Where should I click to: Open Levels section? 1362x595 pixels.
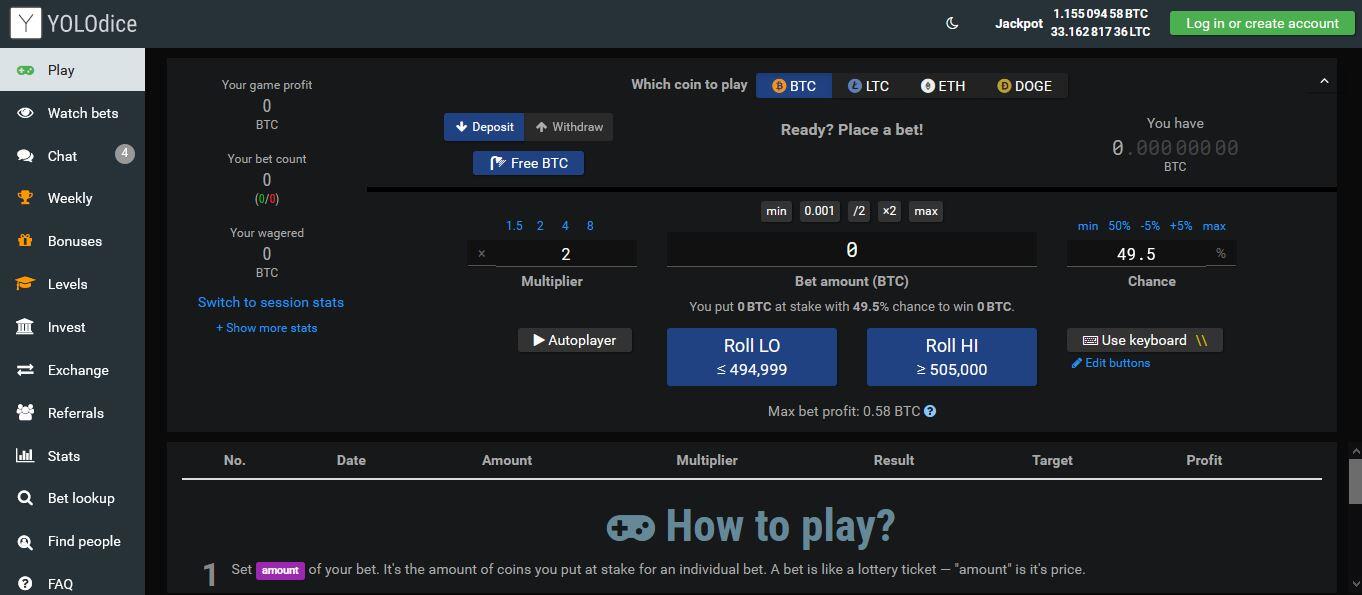pyautogui.click(x=72, y=284)
